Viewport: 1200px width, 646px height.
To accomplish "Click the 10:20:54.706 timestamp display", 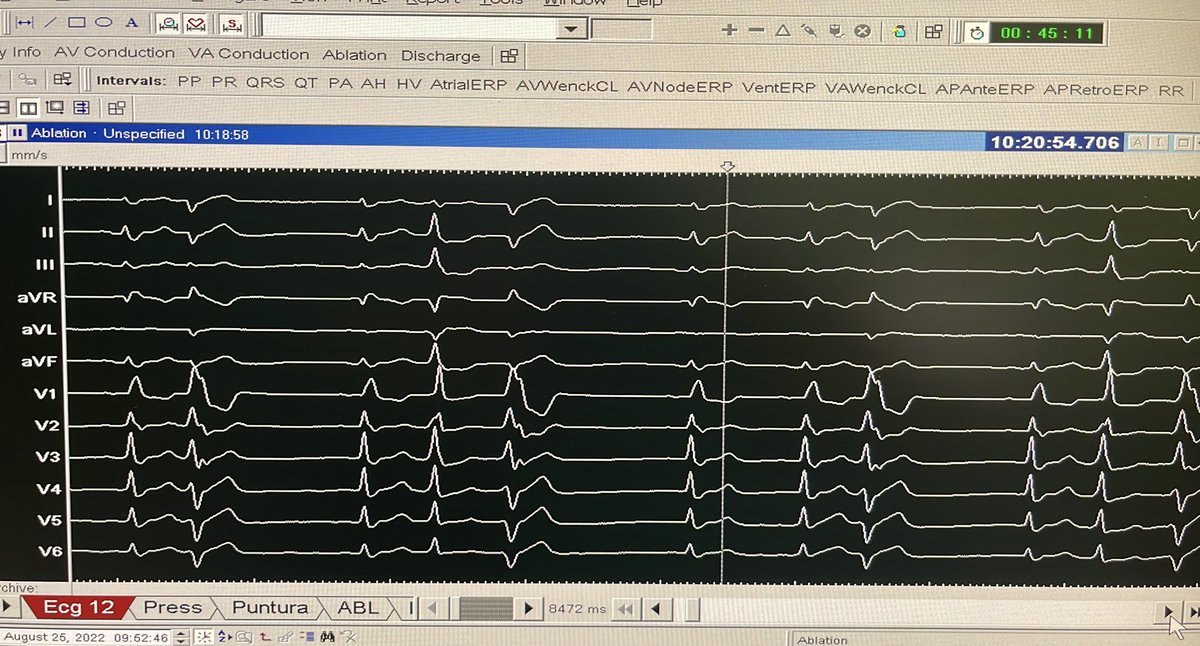I will pos(1054,142).
